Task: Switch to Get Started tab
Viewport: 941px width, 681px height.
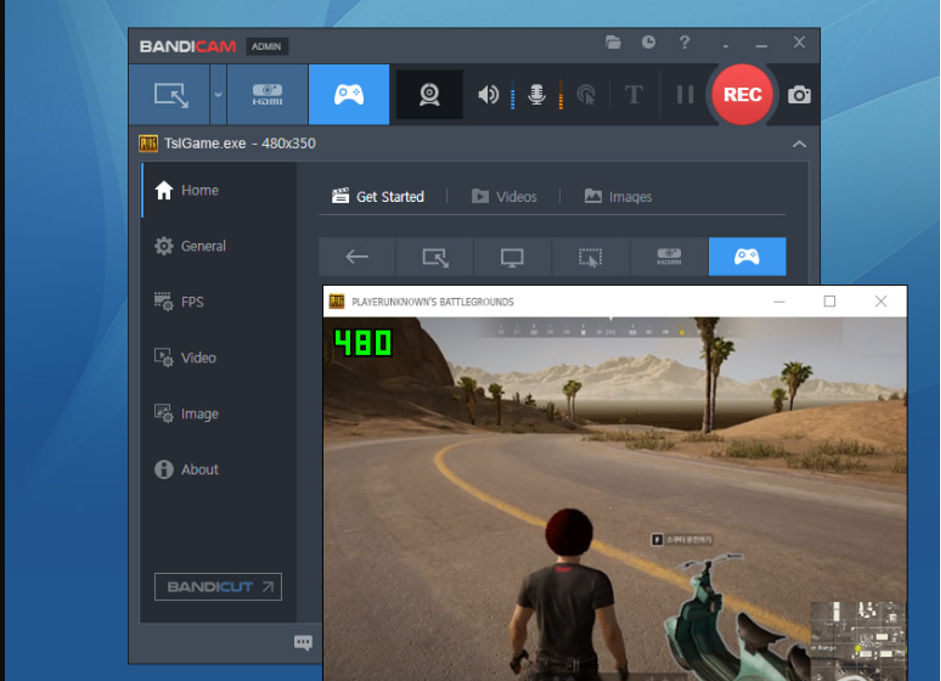Action: 378,196
